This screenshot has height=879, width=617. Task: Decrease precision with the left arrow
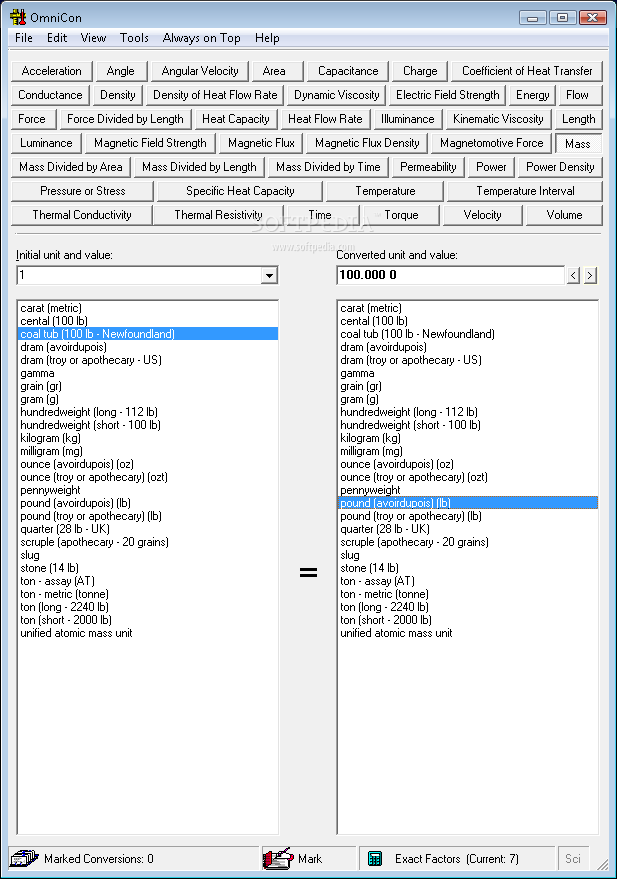(573, 275)
